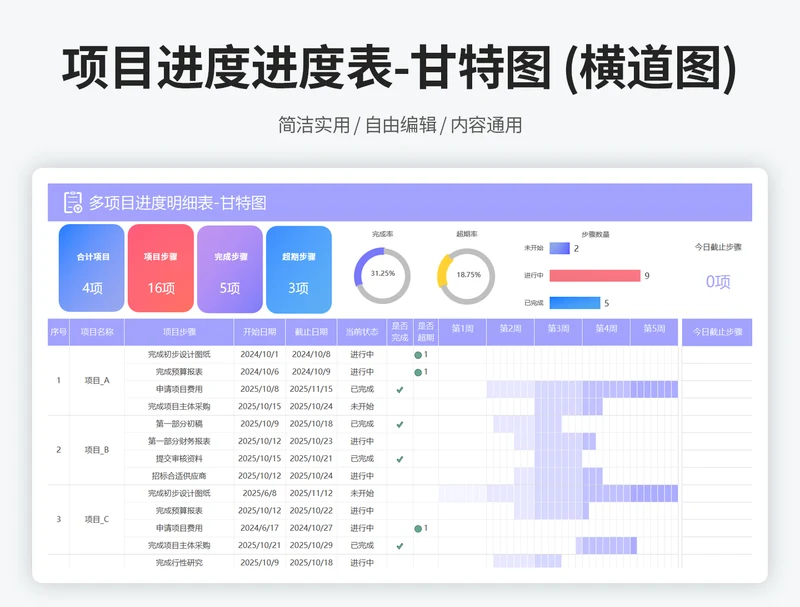Click the green overdue dot in the 2024/10/1 row

[418, 355]
